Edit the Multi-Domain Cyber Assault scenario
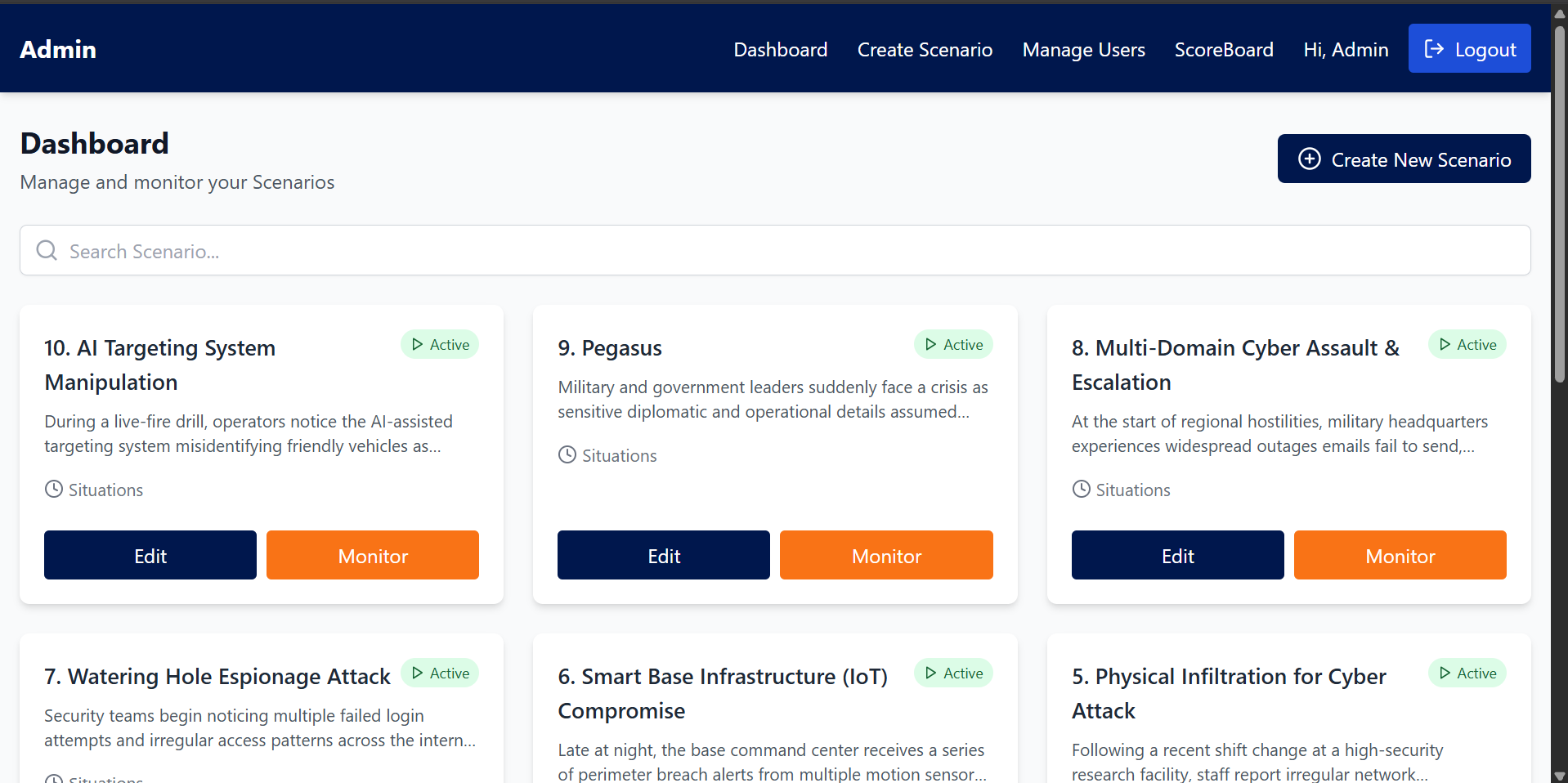 click(1178, 555)
